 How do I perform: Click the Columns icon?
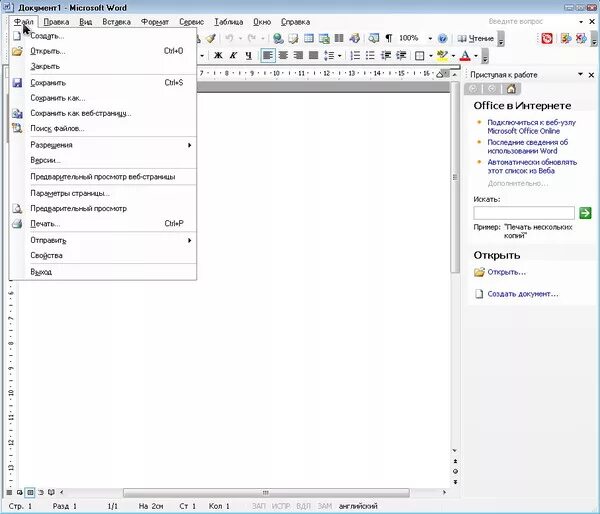[339, 38]
